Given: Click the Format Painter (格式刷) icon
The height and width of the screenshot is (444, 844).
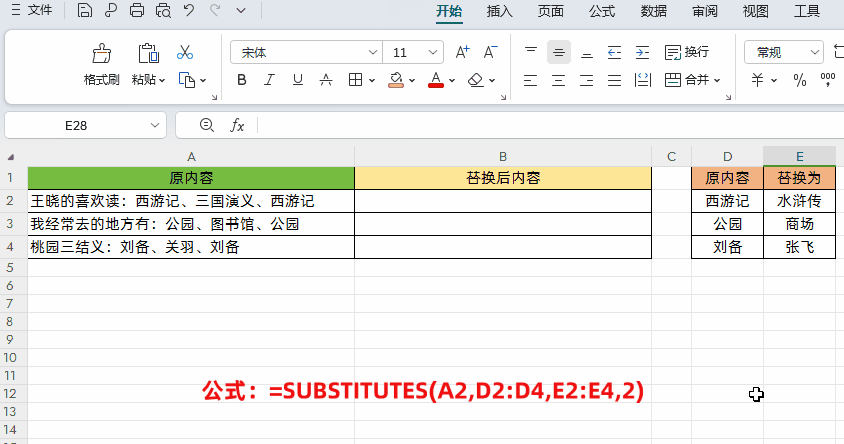Looking at the screenshot, I should pos(101,53).
